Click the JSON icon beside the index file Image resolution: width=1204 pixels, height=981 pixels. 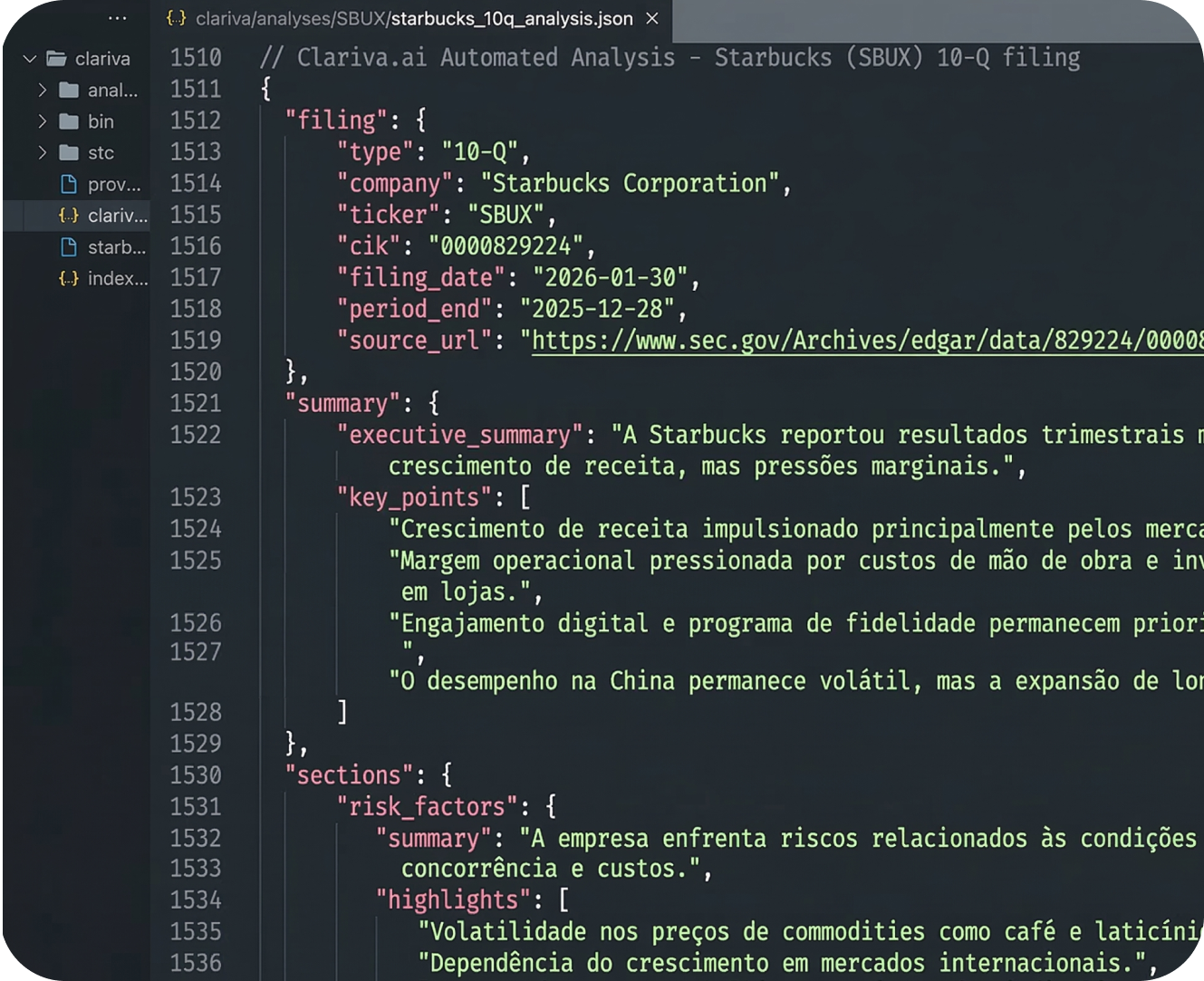pos(68,278)
